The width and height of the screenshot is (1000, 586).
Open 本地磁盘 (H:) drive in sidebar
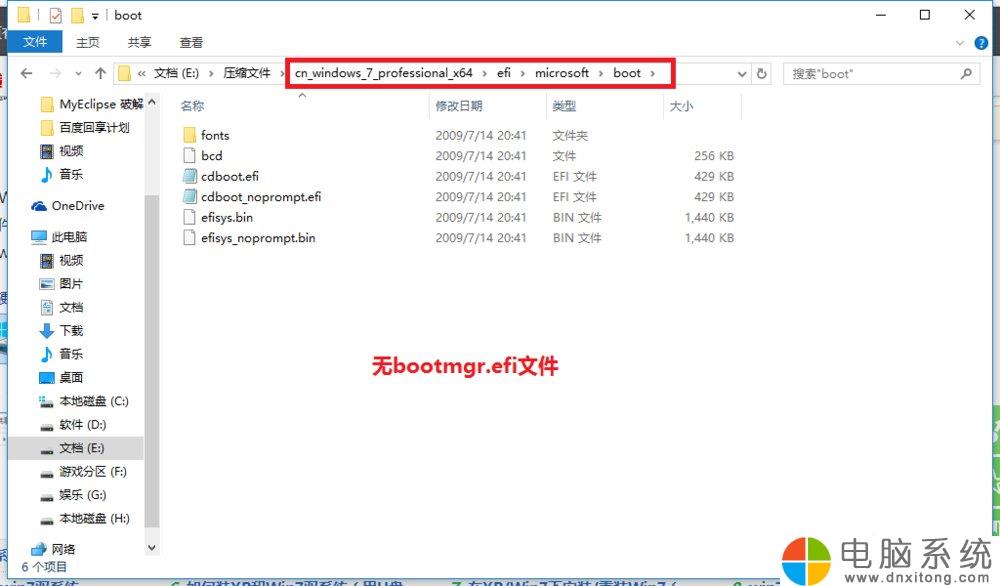pyautogui.click(x=85, y=519)
